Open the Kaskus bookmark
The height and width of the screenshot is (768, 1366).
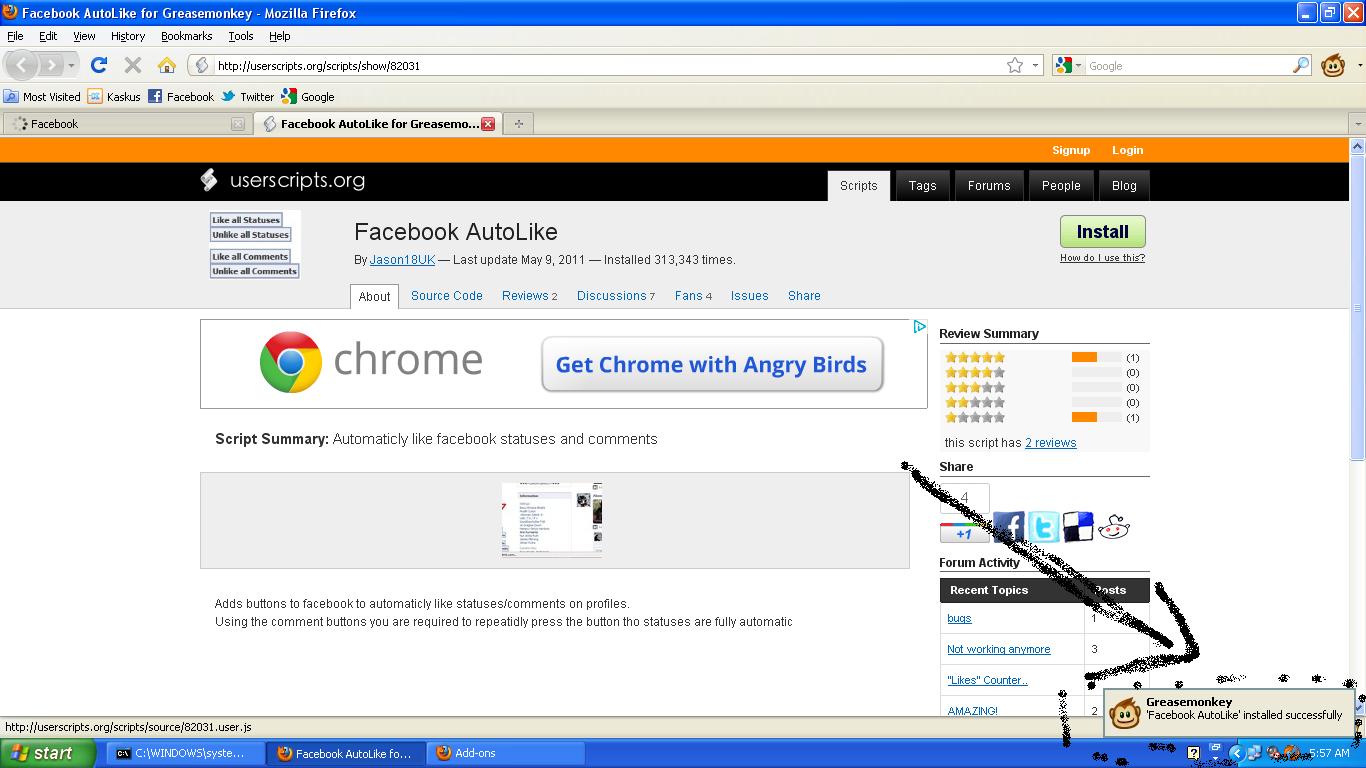click(x=114, y=97)
